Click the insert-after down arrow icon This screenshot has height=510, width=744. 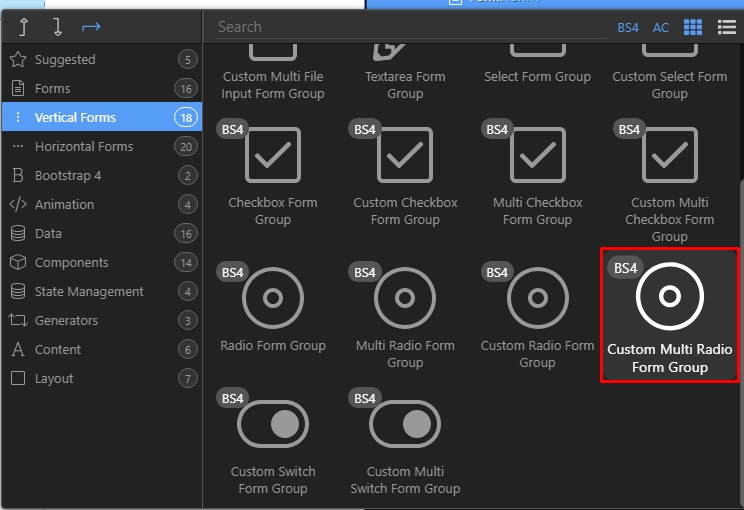pyautogui.click(x=57, y=27)
